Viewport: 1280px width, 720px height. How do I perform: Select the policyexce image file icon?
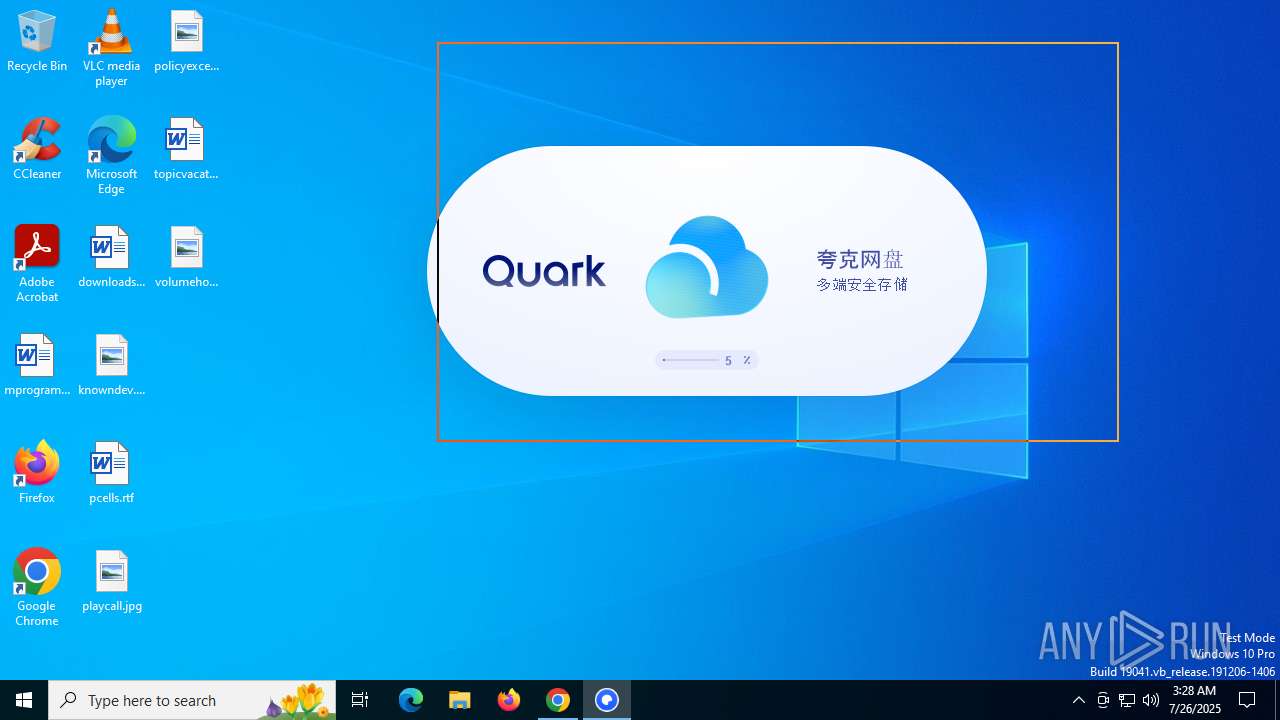pyautogui.click(x=186, y=42)
